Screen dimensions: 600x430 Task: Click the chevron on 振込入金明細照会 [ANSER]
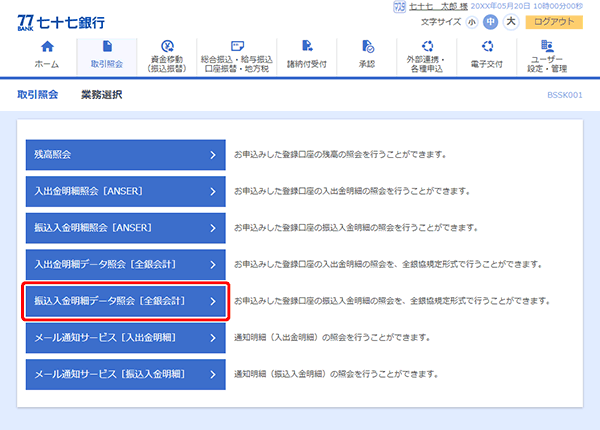[213, 228]
